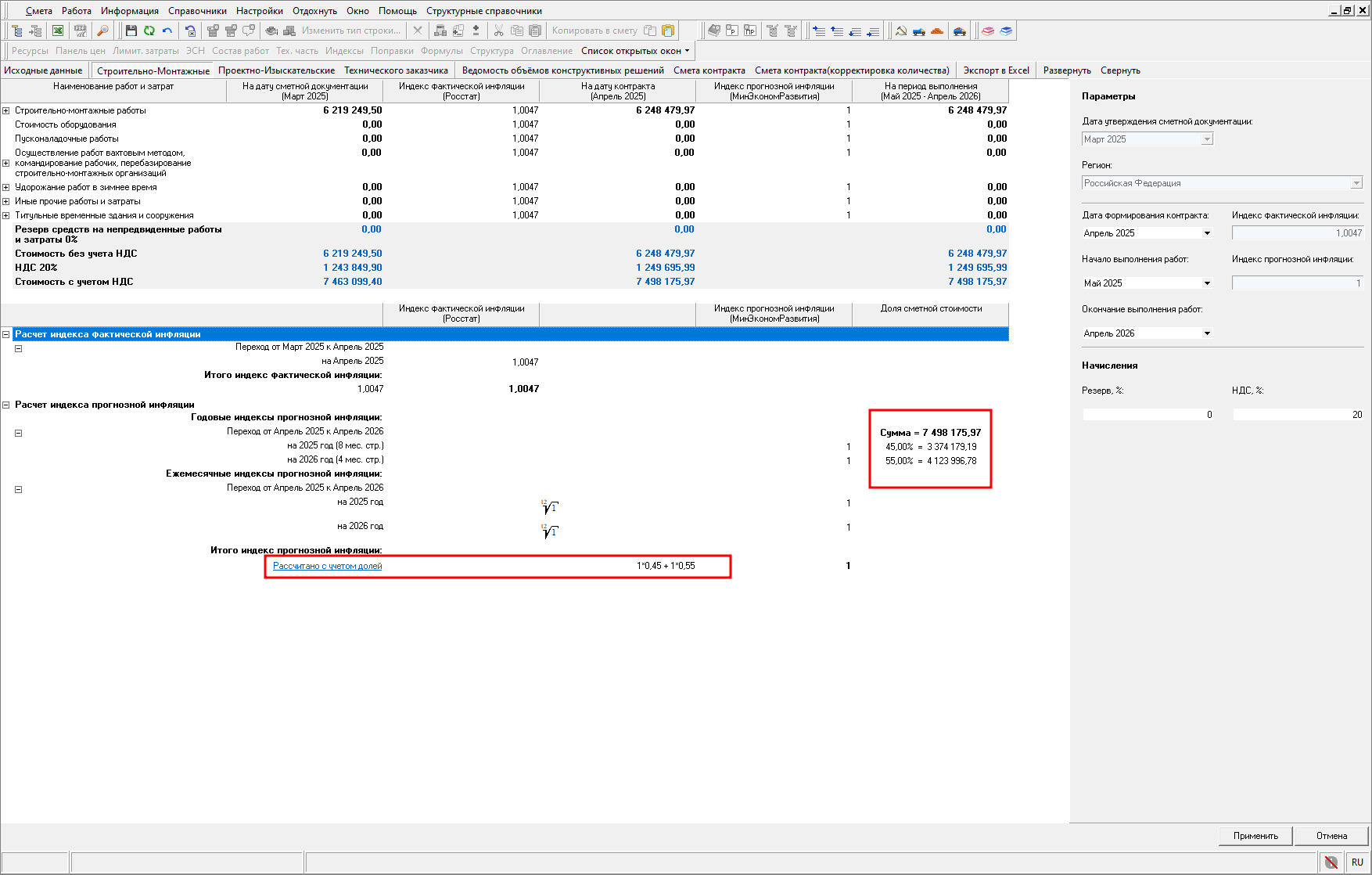Click the hammer and sickle labor icon

click(901, 31)
